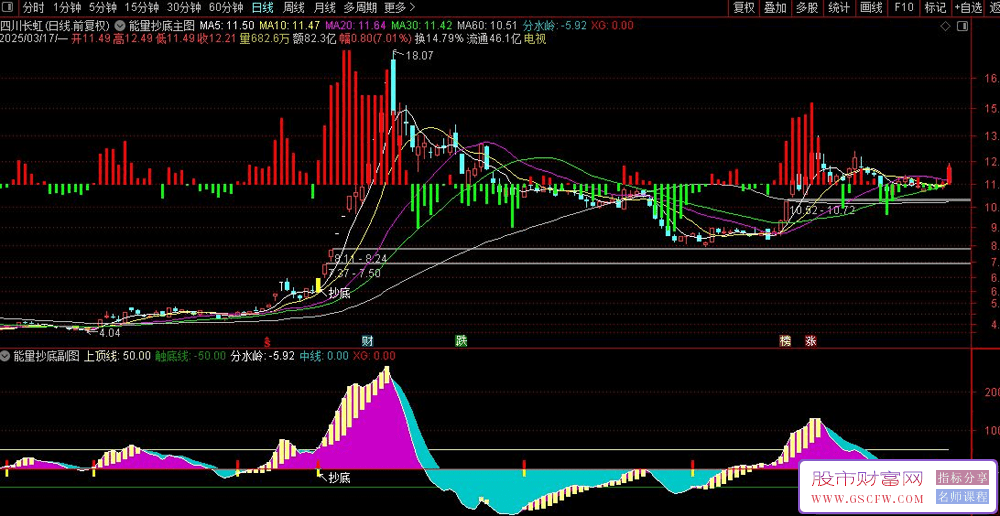Click the 财 event marker
The height and width of the screenshot is (516, 1000).
[367, 341]
